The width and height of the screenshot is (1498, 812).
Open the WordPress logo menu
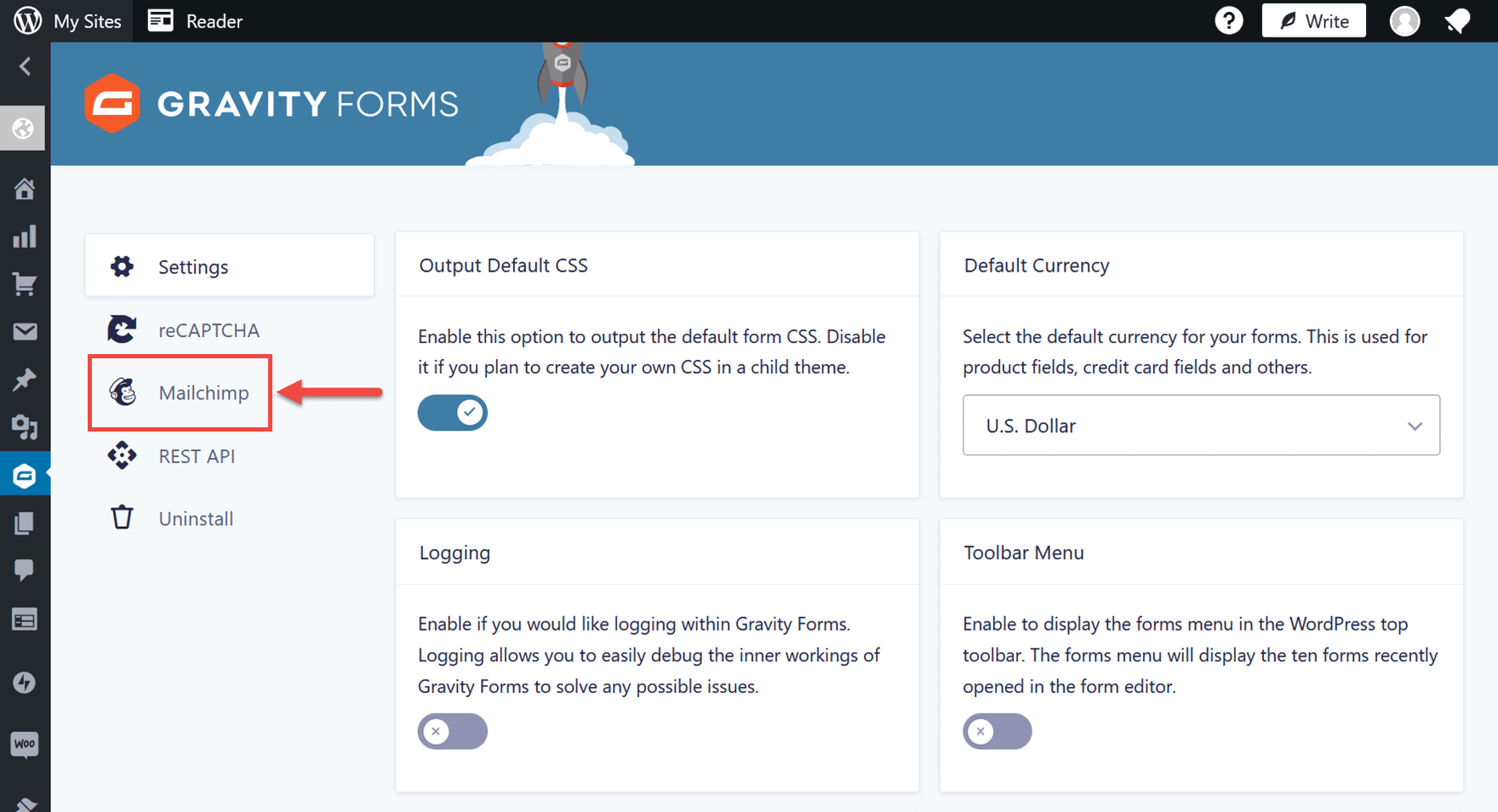point(27,20)
